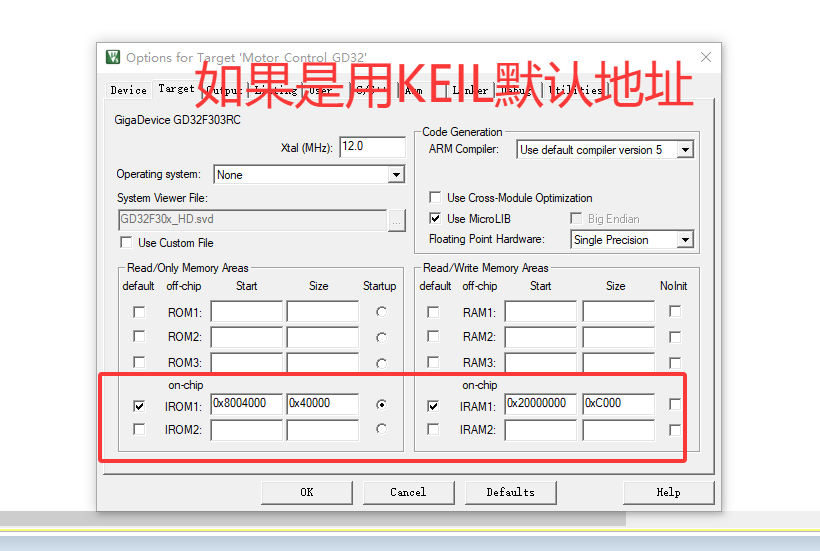Screen dimensions: 820x551
Task: Check the ROM3 default checkbox
Action: (x=139, y=362)
